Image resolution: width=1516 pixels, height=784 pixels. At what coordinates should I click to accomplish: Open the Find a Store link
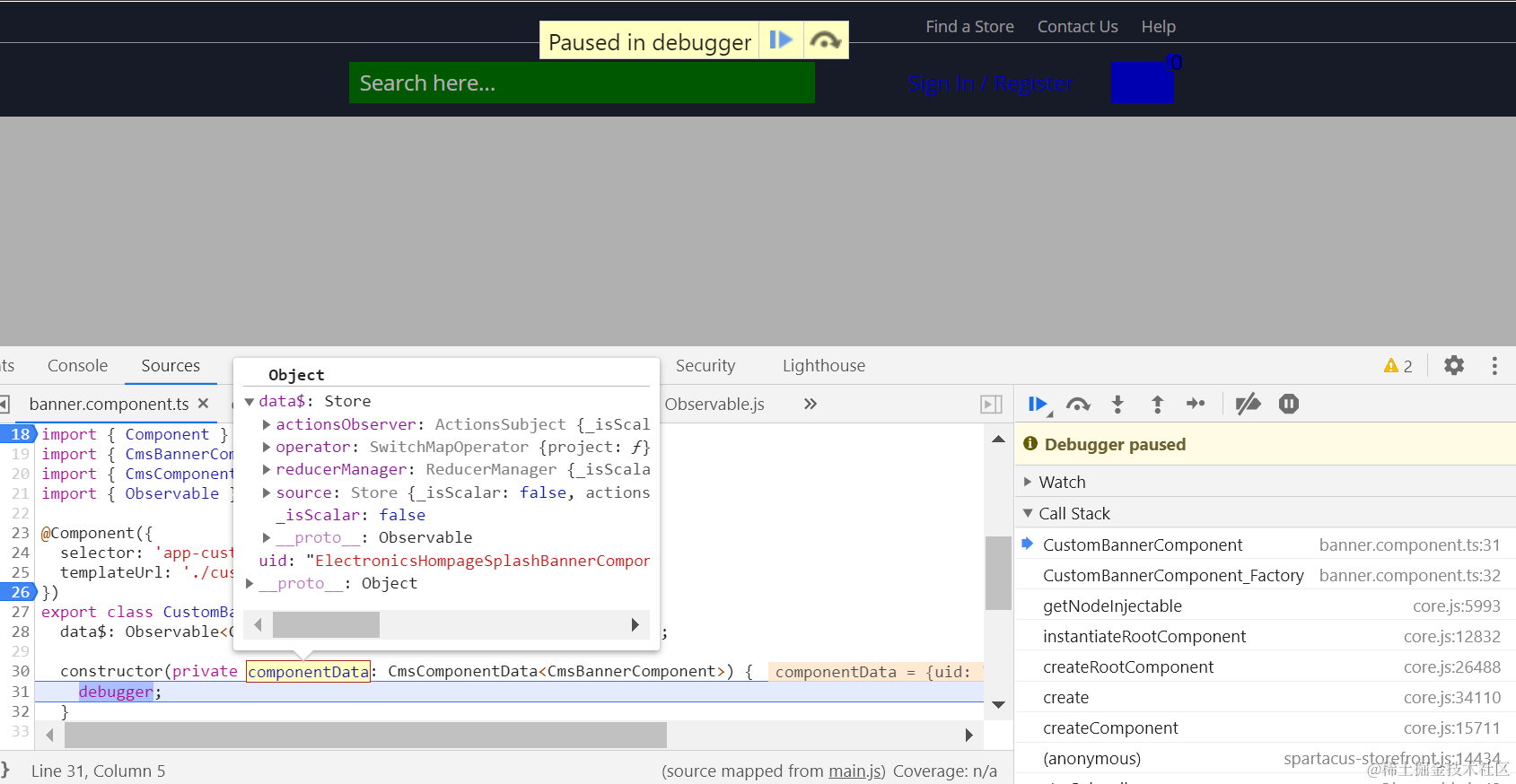click(970, 27)
